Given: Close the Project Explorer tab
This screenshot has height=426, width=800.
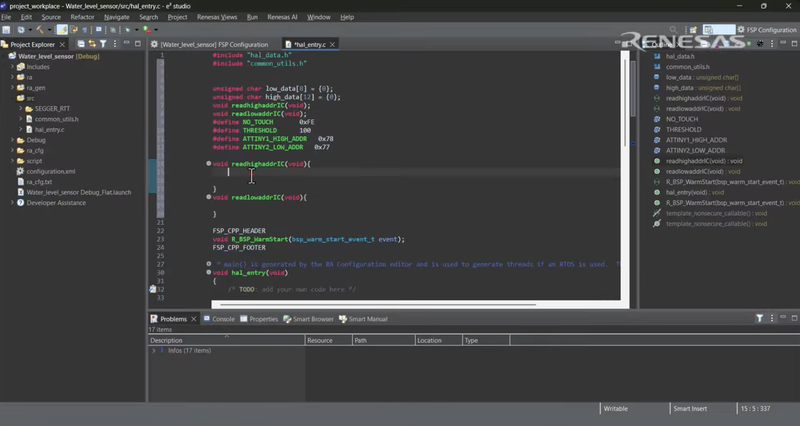Looking at the screenshot, I should coord(62,44).
